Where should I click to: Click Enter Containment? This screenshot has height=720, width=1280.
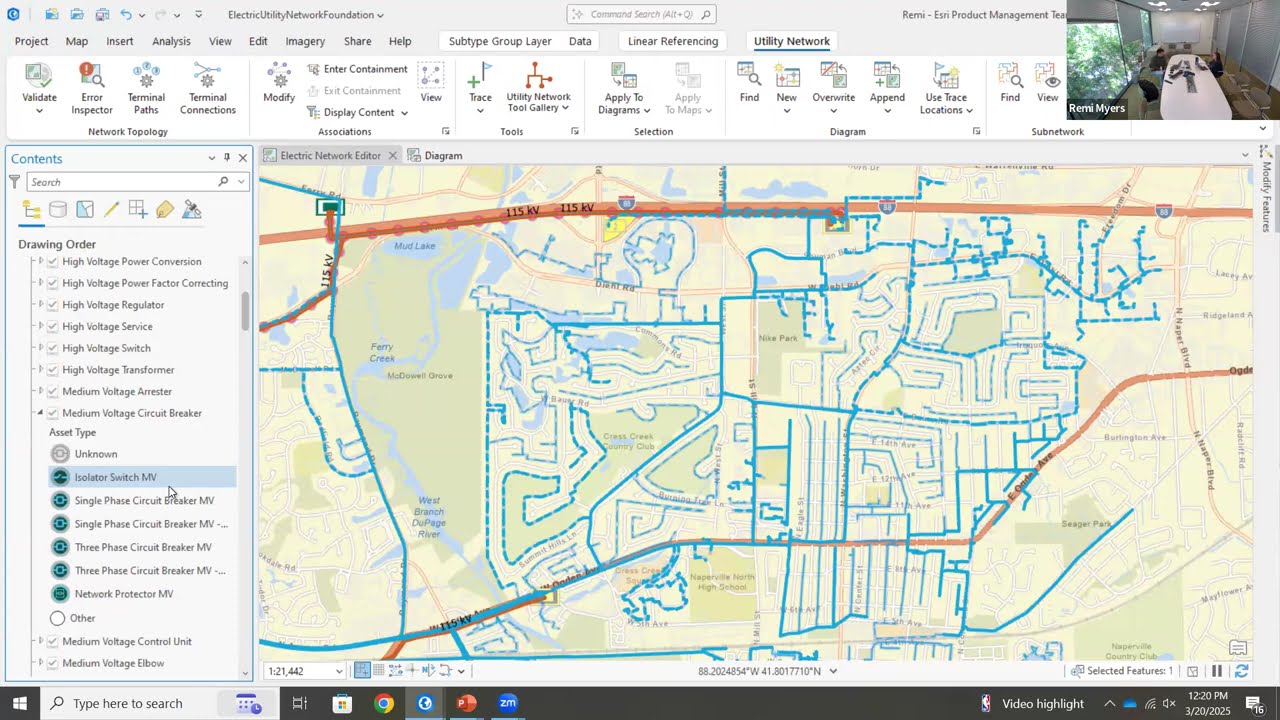[357, 69]
